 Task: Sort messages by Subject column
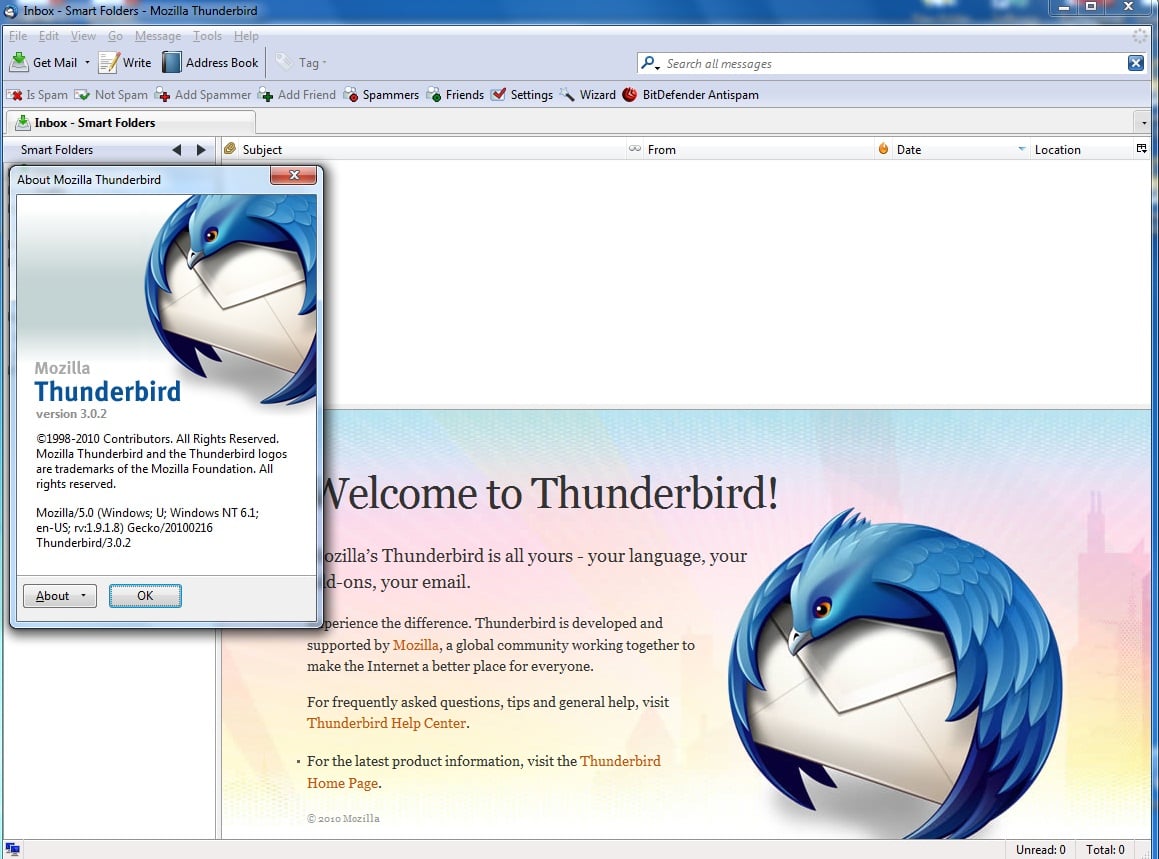click(x=432, y=149)
